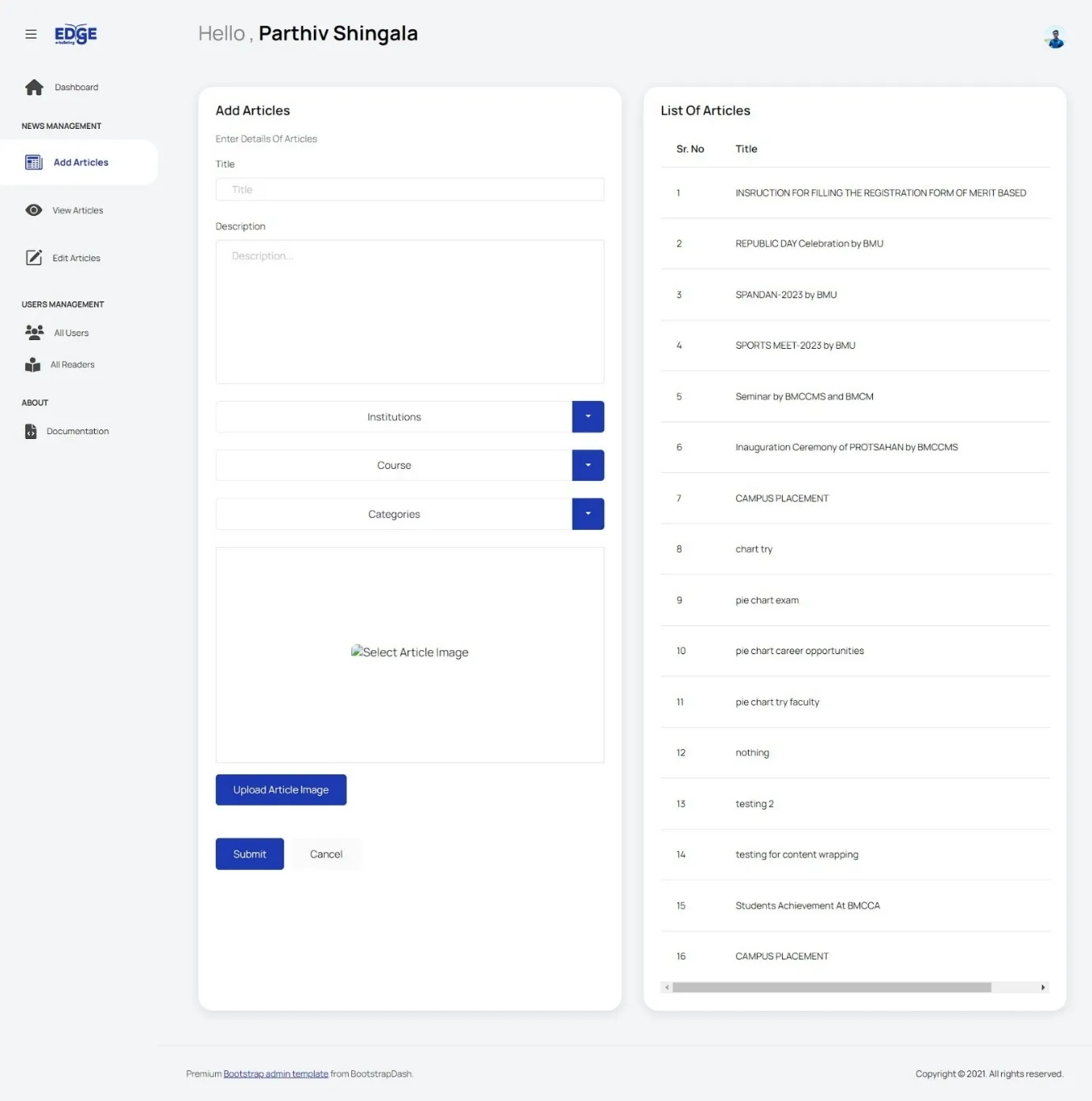
Task: Click the Categories select box
Action: pos(394,514)
